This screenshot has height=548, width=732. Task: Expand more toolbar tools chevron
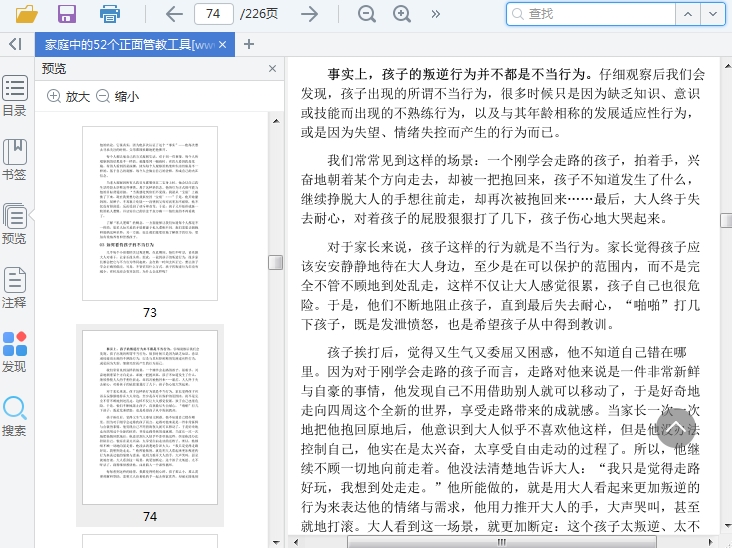click(436, 14)
